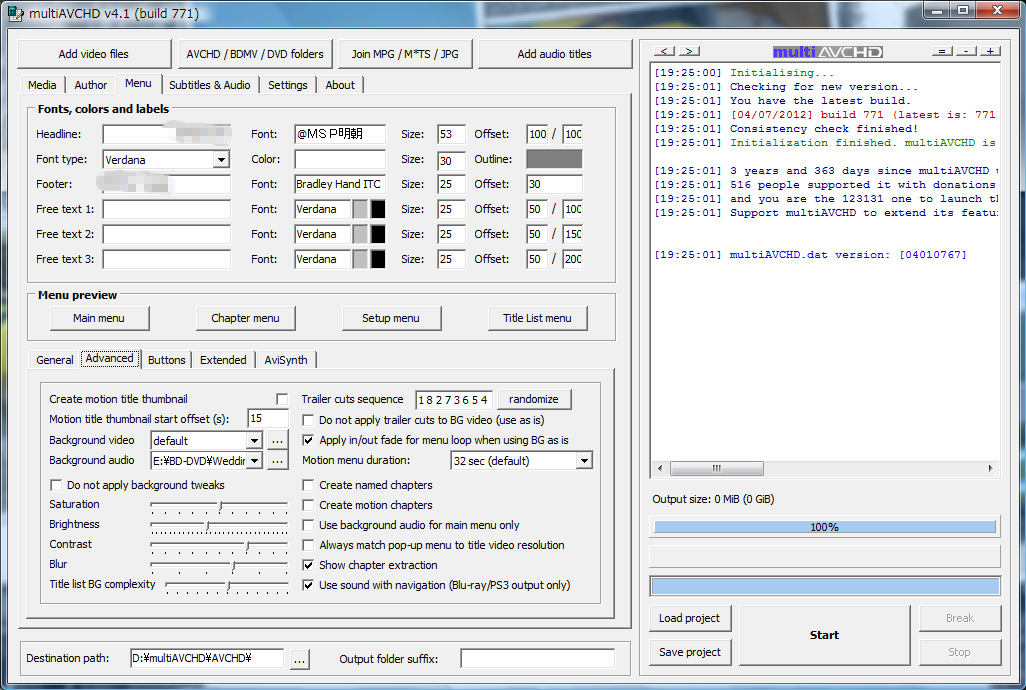Toggle Create motion title thumbnail checkbox

[x=282, y=399]
